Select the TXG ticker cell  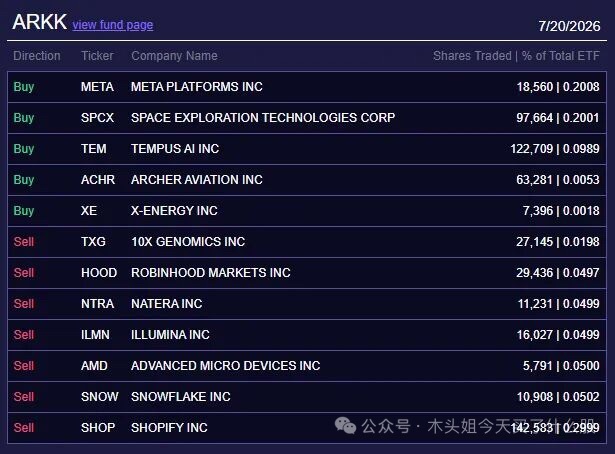pos(93,242)
